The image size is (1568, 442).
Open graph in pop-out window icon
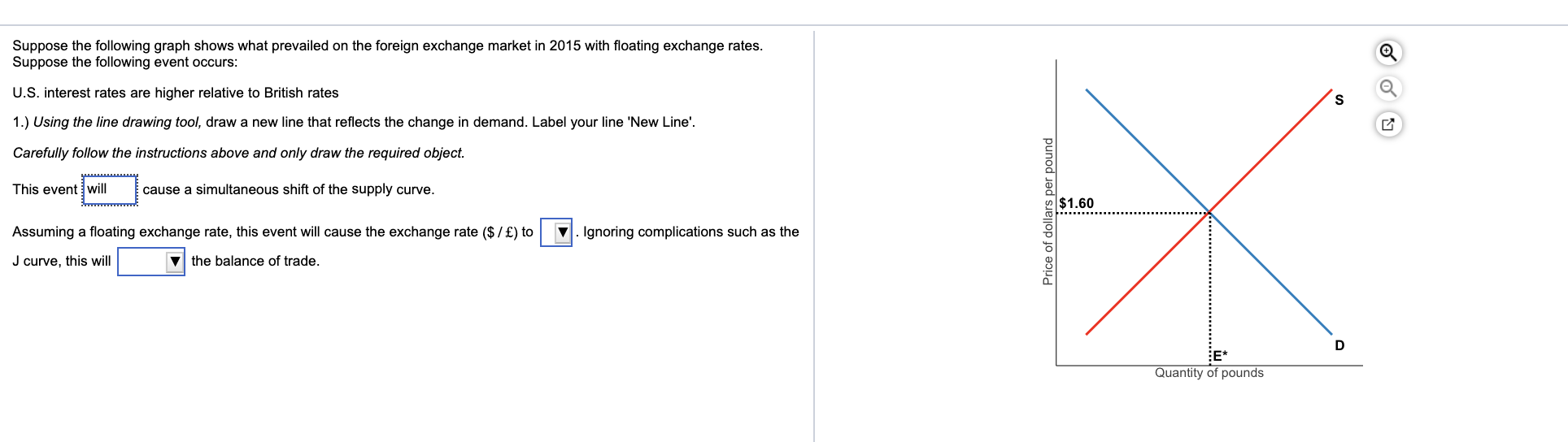click(1388, 124)
